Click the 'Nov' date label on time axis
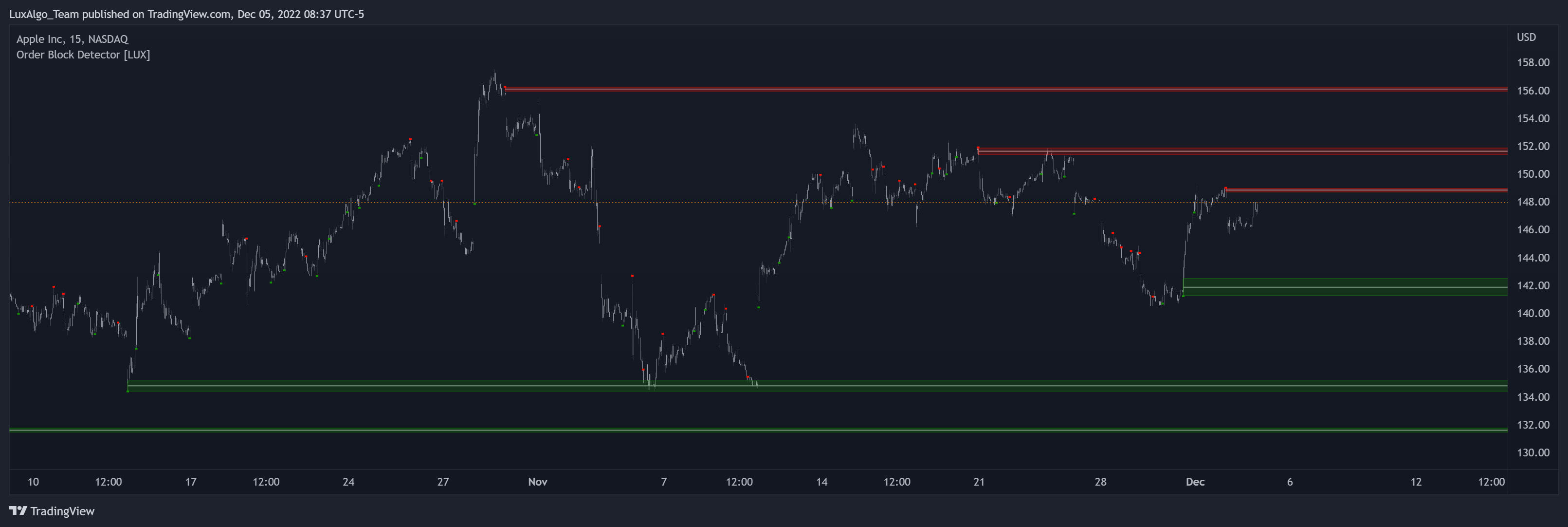Screen dimensions: 1568x527 click(537, 482)
